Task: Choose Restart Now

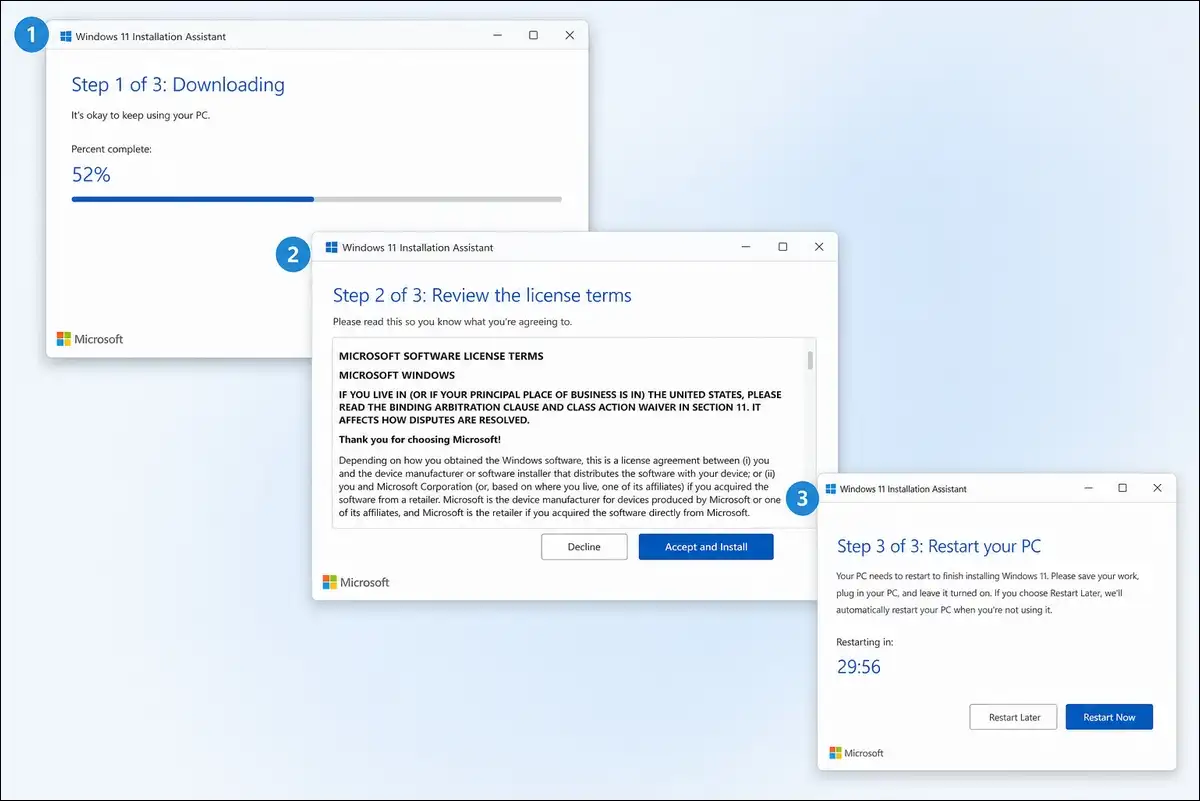Action: [x=1109, y=717]
